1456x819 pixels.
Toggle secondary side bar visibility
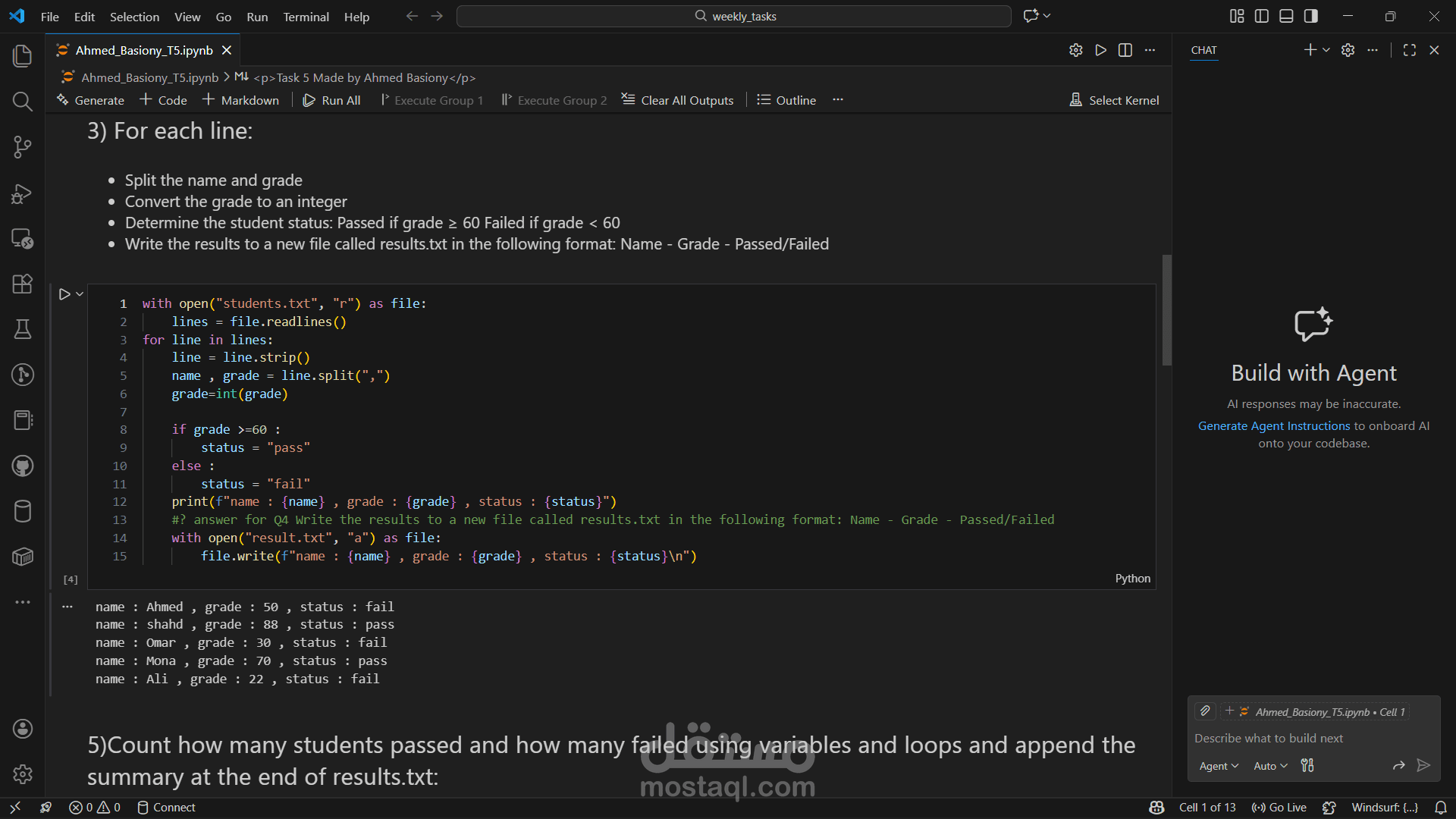coord(1311,16)
